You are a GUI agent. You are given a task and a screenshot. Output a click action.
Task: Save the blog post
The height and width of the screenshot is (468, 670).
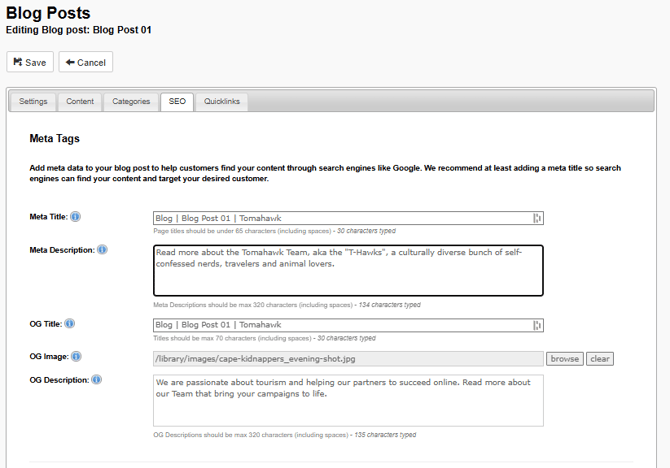[30, 62]
